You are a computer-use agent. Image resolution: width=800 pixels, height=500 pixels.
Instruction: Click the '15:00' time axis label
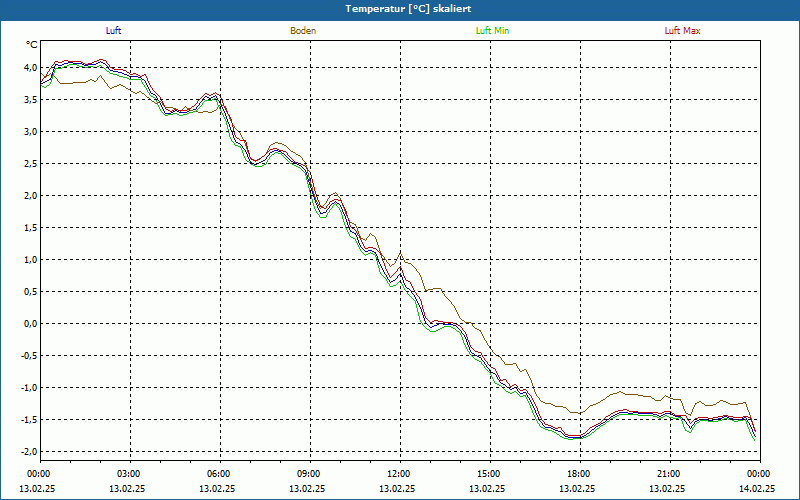tap(490, 474)
